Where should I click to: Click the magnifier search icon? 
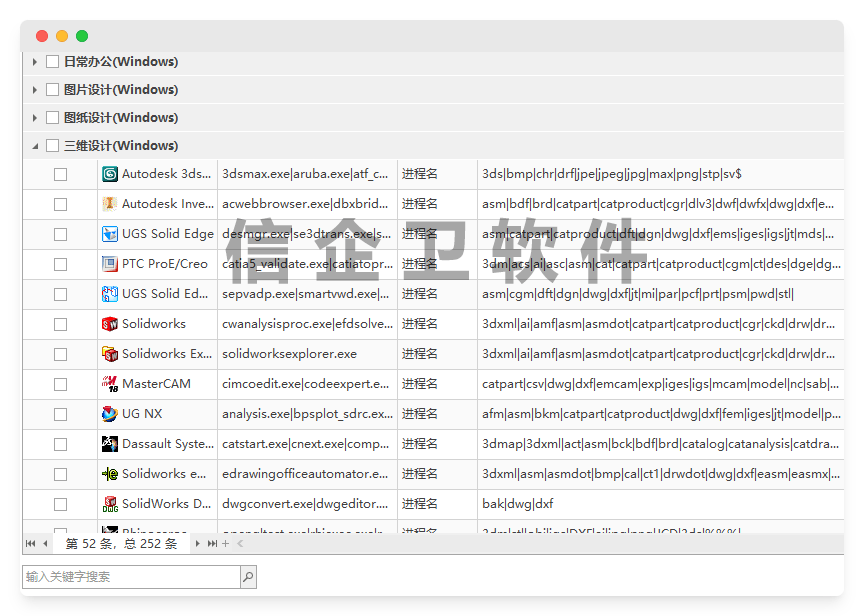point(248,577)
